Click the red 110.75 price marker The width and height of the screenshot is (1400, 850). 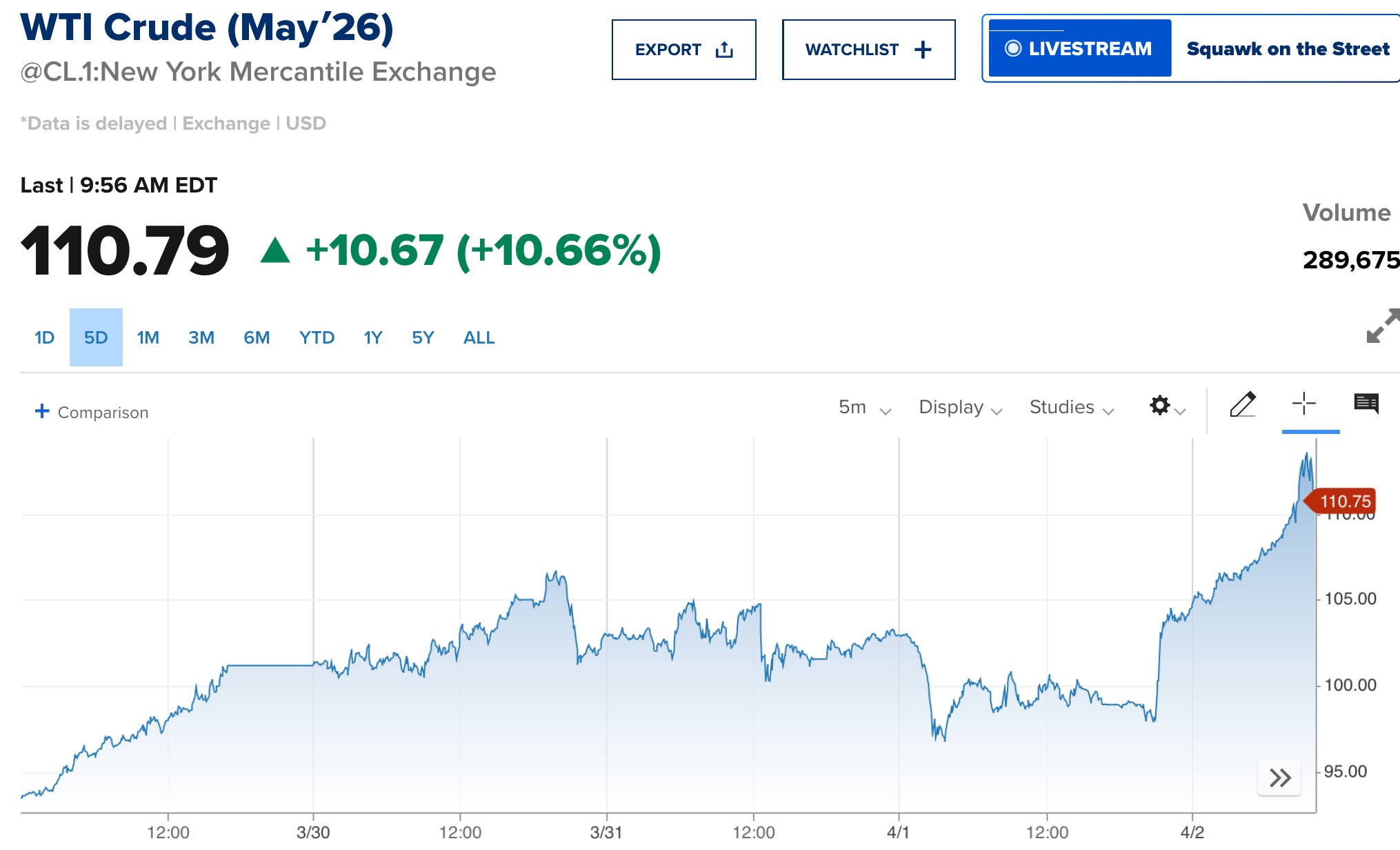point(1343,502)
